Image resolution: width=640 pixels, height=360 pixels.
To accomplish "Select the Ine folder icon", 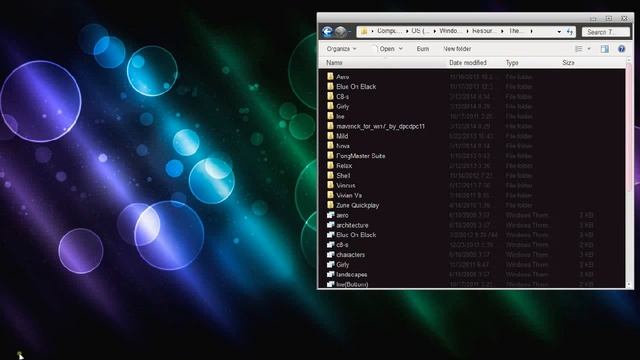I will pos(331,116).
